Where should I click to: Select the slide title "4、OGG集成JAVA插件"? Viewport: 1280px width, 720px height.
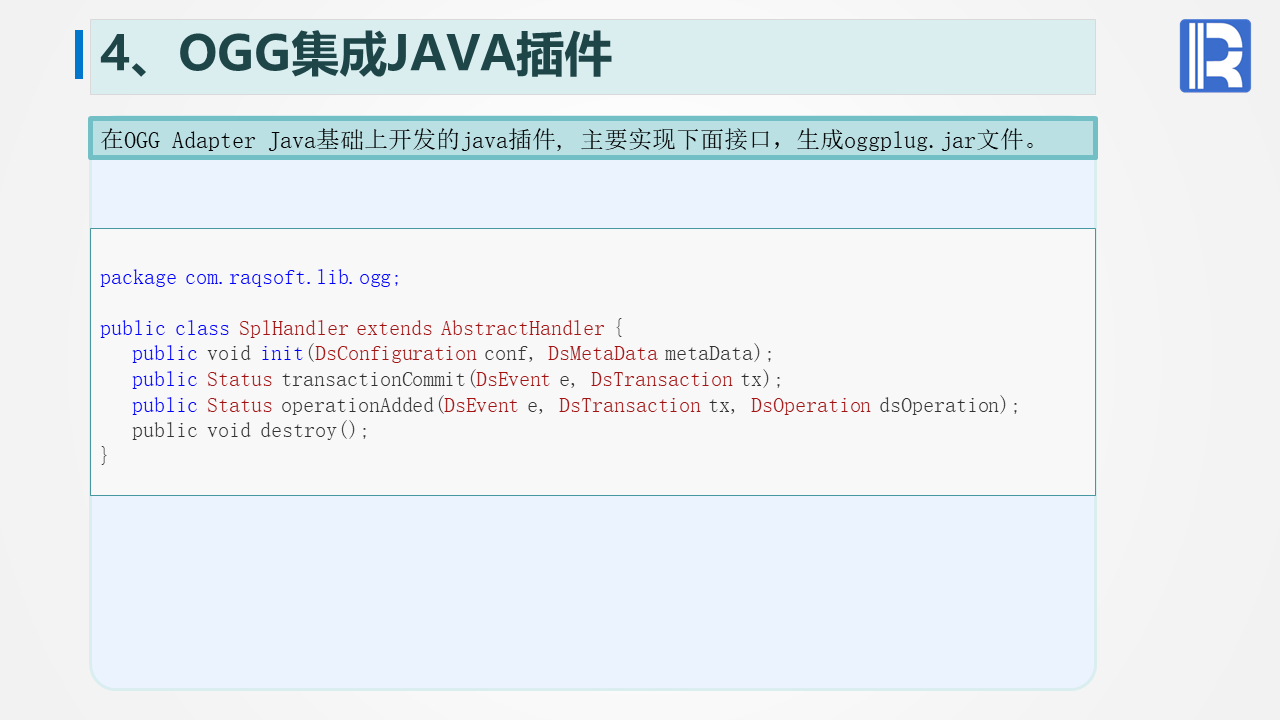point(356,54)
